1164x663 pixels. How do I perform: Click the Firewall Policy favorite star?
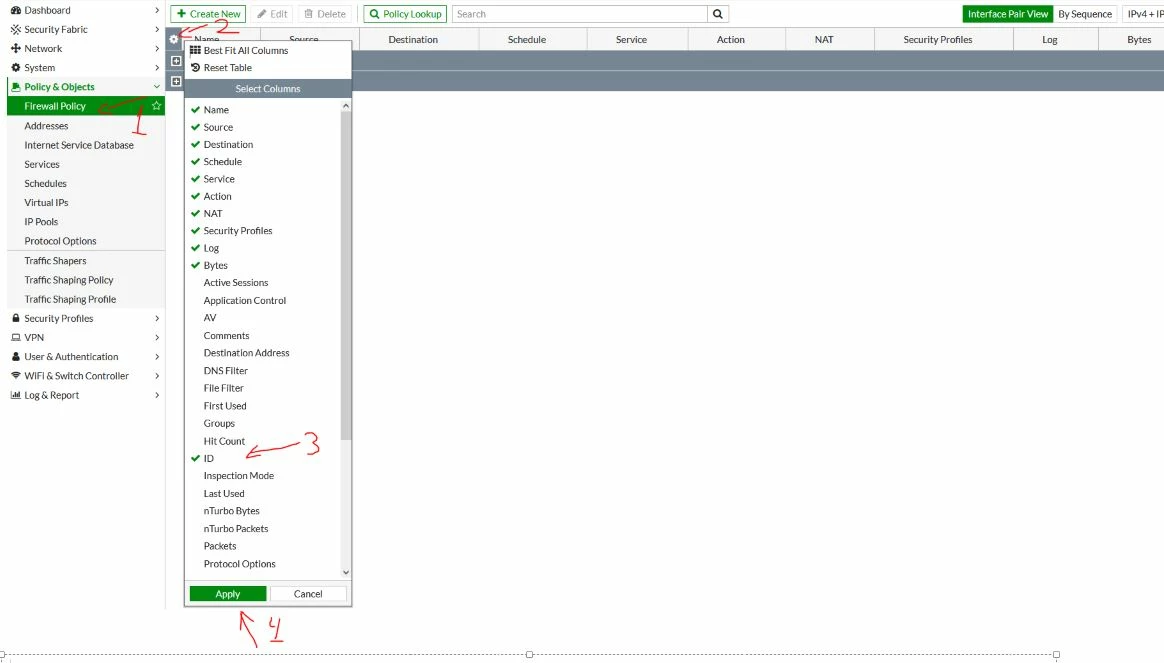coord(157,106)
